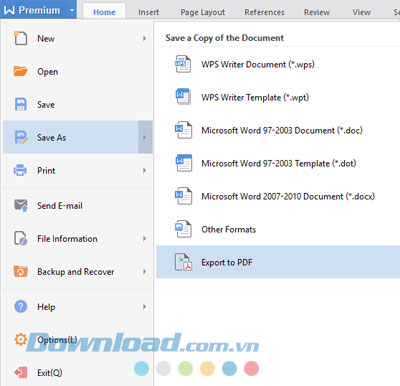Image resolution: width=400 pixels, height=386 pixels.
Task: Select the Help menu entry
Action: 78,306
